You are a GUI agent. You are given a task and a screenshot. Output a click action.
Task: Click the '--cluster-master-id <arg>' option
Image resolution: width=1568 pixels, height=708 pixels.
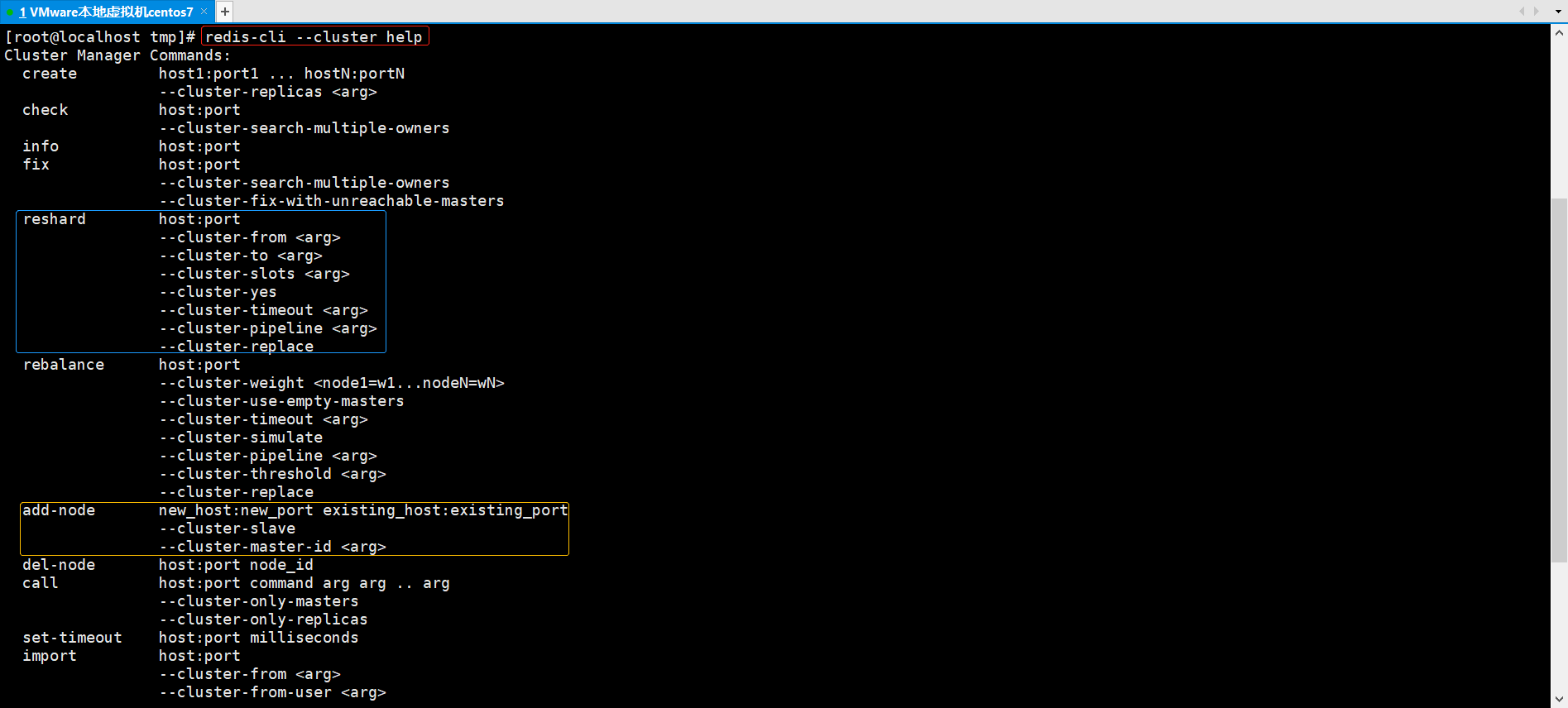tap(273, 547)
